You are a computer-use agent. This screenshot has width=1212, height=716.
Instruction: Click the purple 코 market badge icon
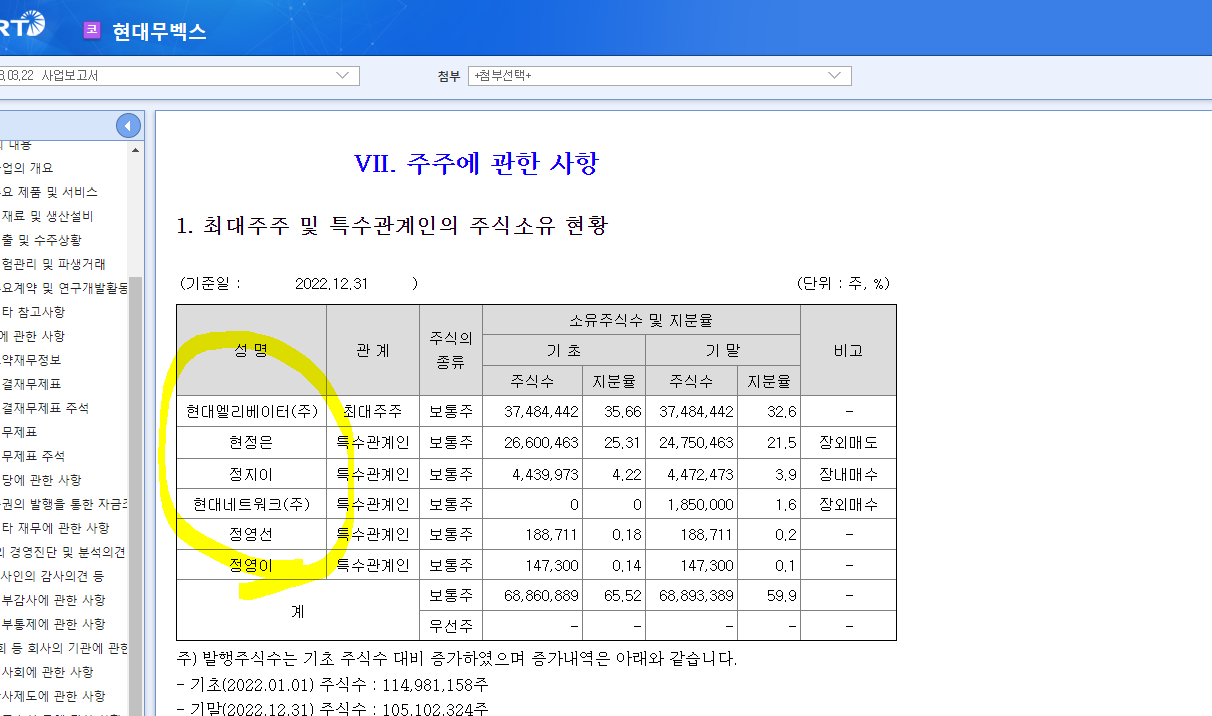[x=92, y=30]
